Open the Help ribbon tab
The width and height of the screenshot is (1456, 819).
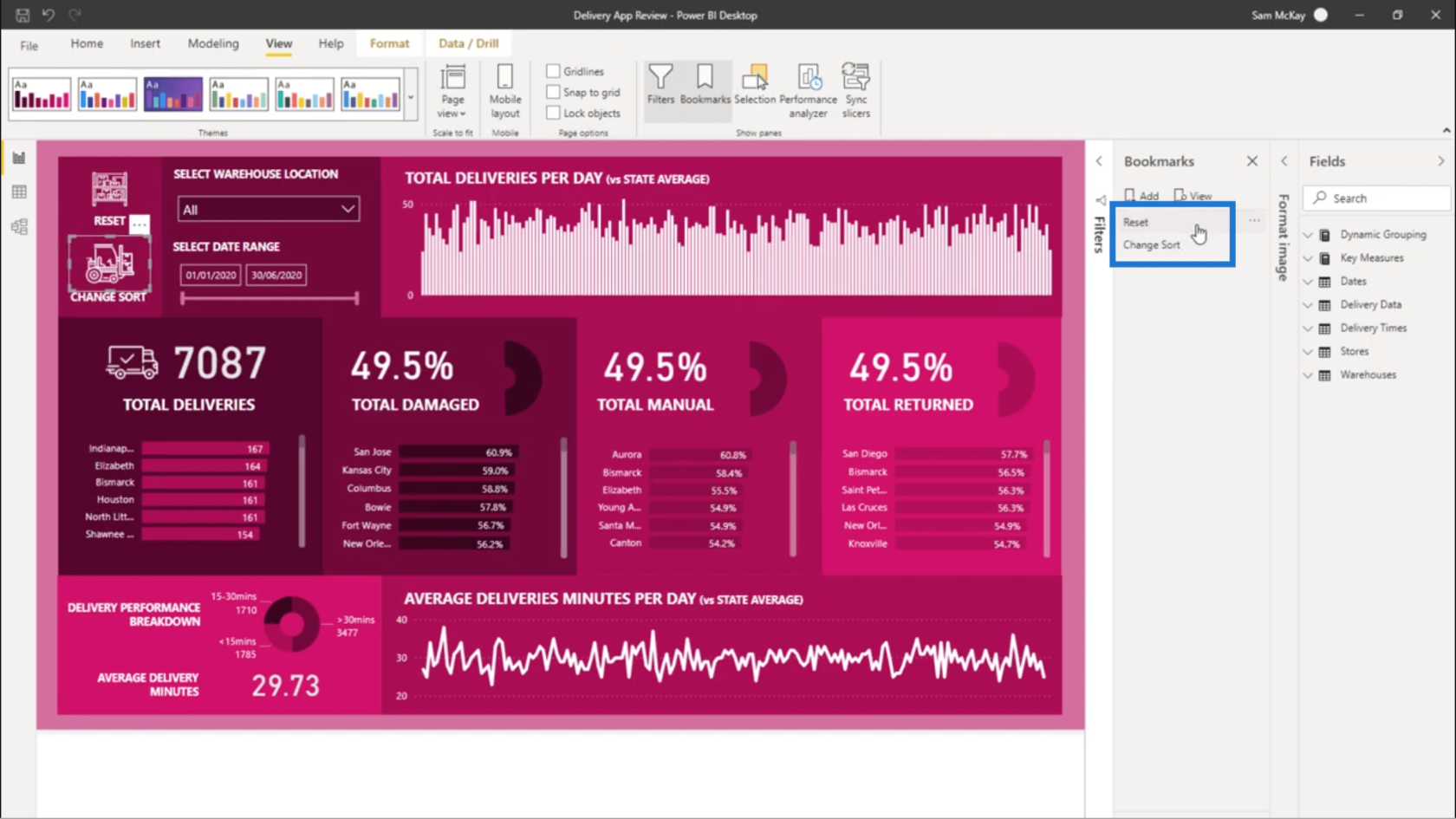click(330, 43)
